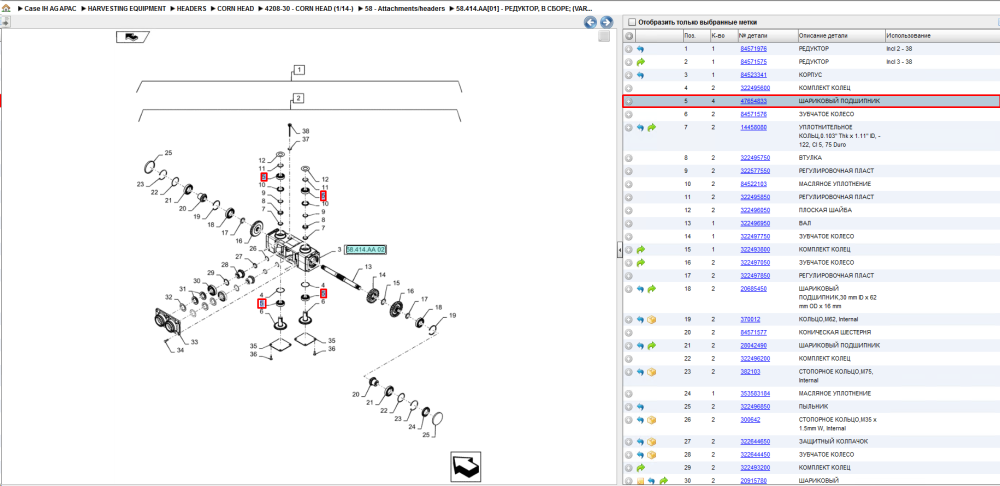The width and height of the screenshot is (1000, 486).
Task: Click the package box icon for part 382103
Action: point(651,372)
